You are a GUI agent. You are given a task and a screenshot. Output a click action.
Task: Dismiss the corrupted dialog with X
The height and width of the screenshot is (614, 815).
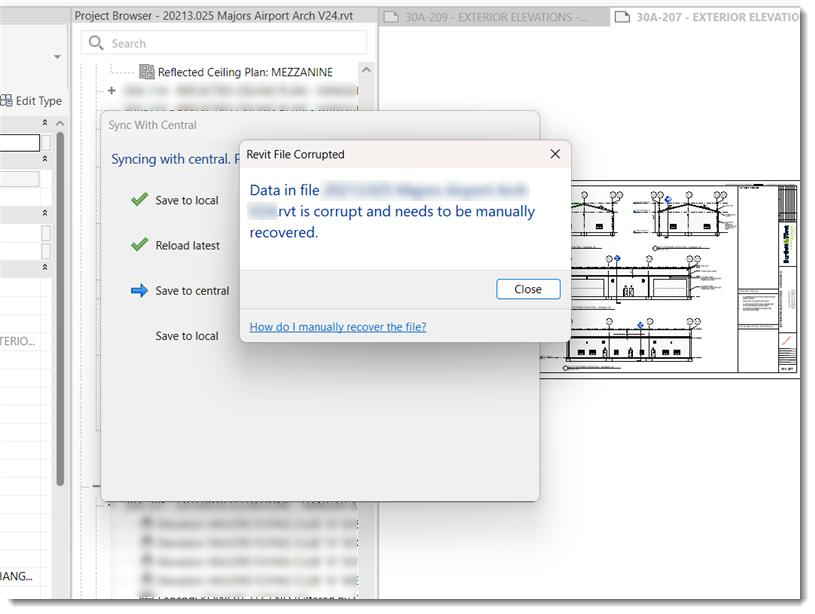pos(555,154)
